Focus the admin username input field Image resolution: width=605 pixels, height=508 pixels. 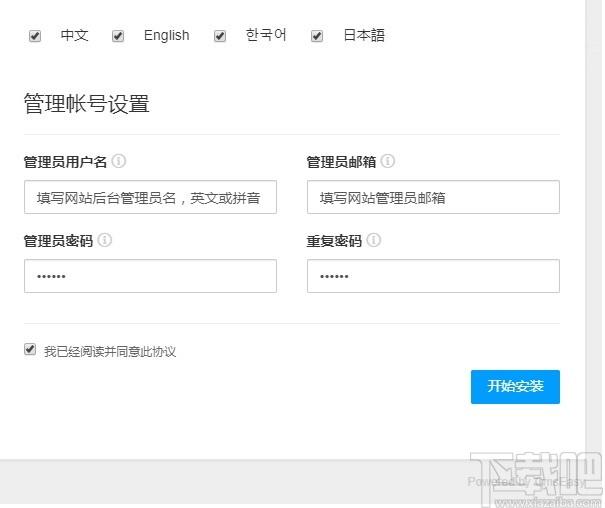[x=150, y=197]
